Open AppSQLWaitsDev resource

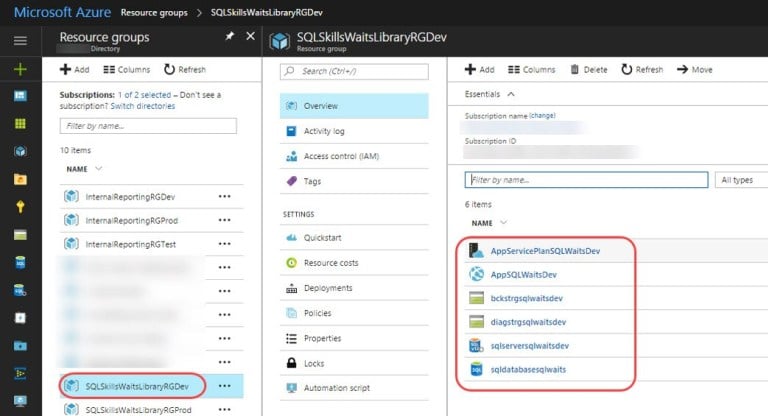click(524, 274)
